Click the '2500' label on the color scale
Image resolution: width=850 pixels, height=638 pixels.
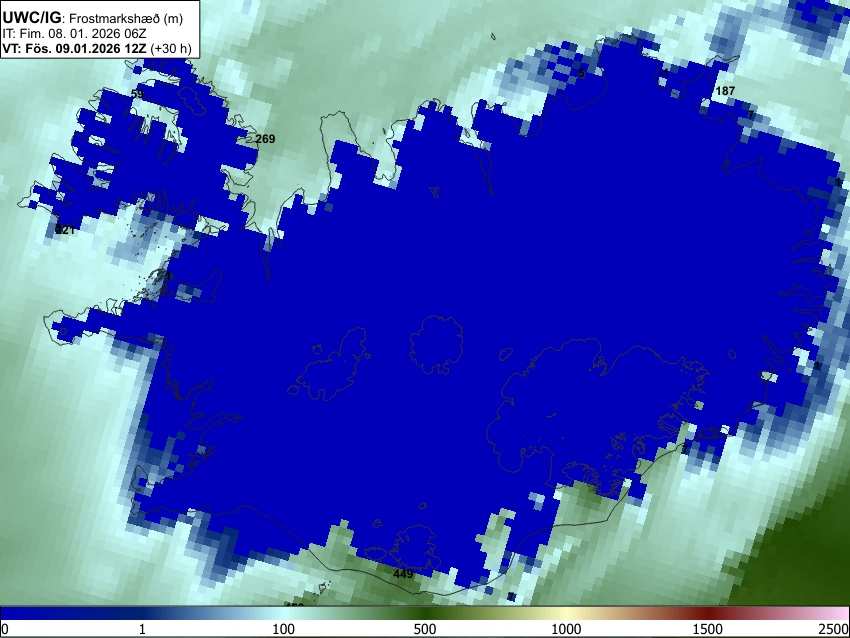[x=835, y=629]
